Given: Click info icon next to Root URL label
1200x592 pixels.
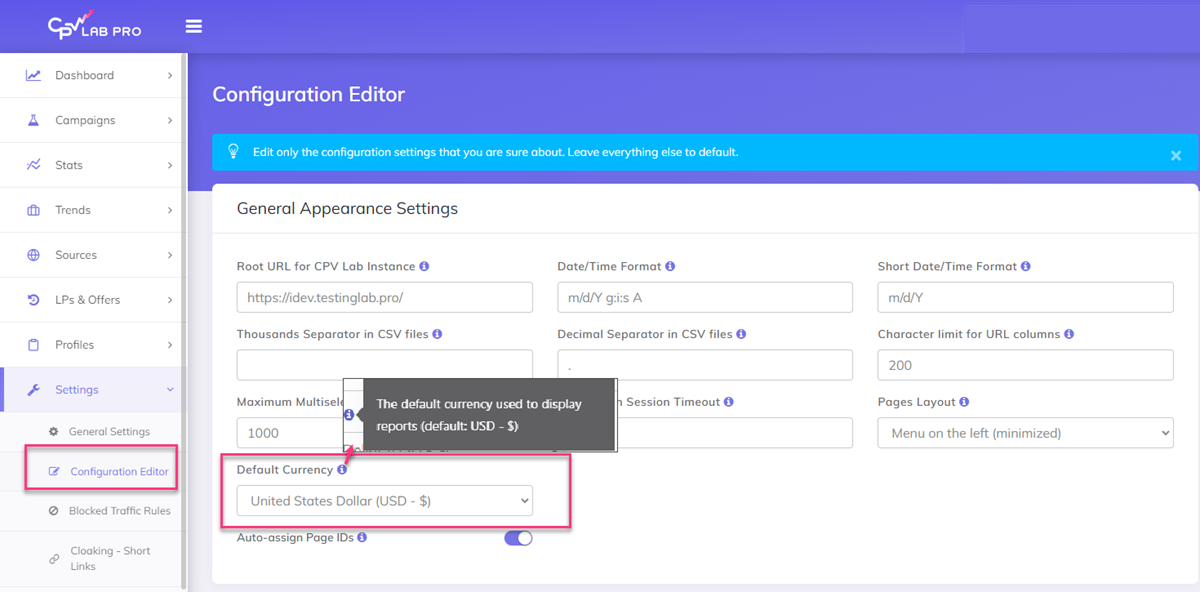Looking at the screenshot, I should pos(424,267).
